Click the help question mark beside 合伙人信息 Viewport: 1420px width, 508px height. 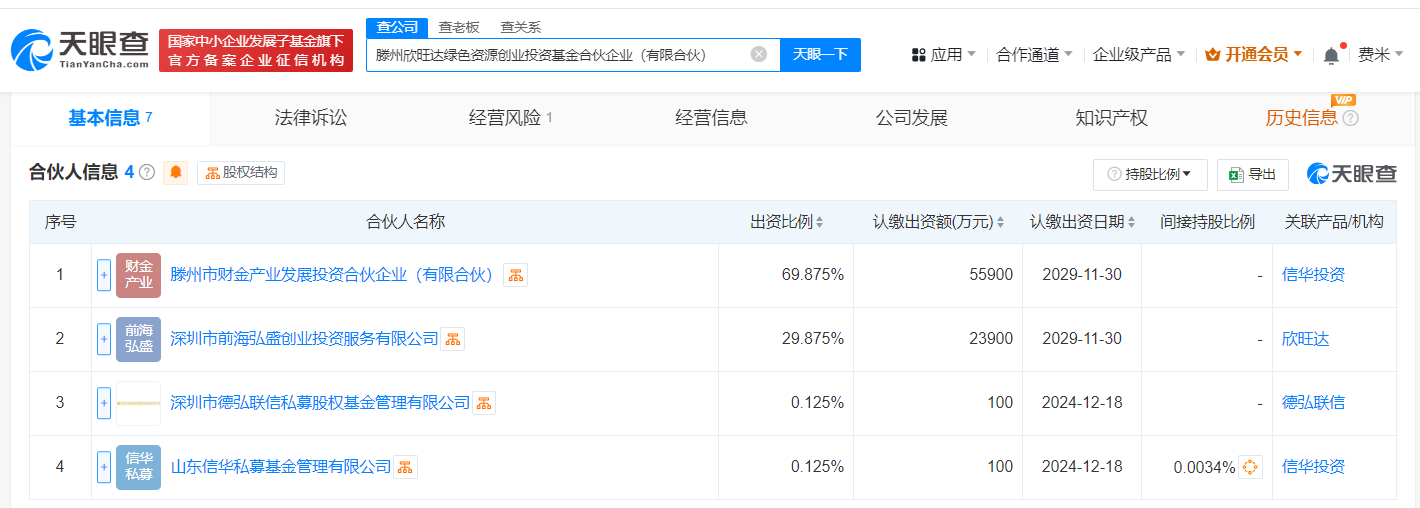coord(147,173)
